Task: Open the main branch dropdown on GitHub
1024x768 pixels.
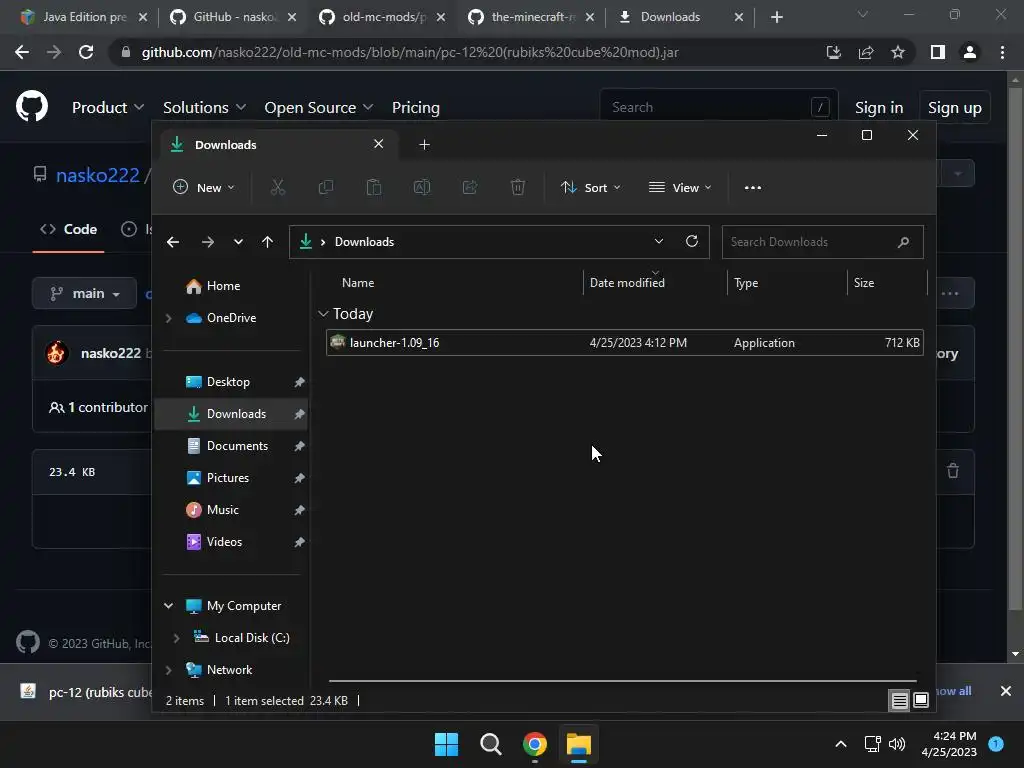Action: [x=85, y=293]
